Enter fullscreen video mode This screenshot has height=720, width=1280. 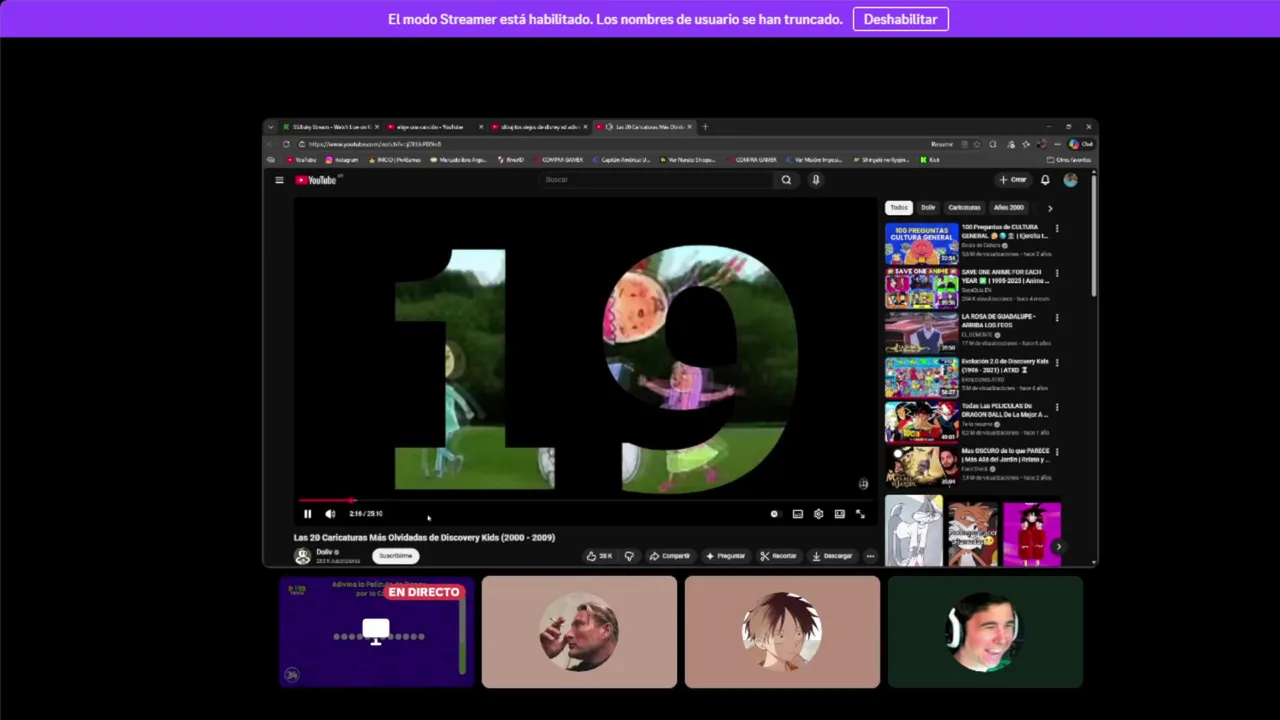click(860, 514)
